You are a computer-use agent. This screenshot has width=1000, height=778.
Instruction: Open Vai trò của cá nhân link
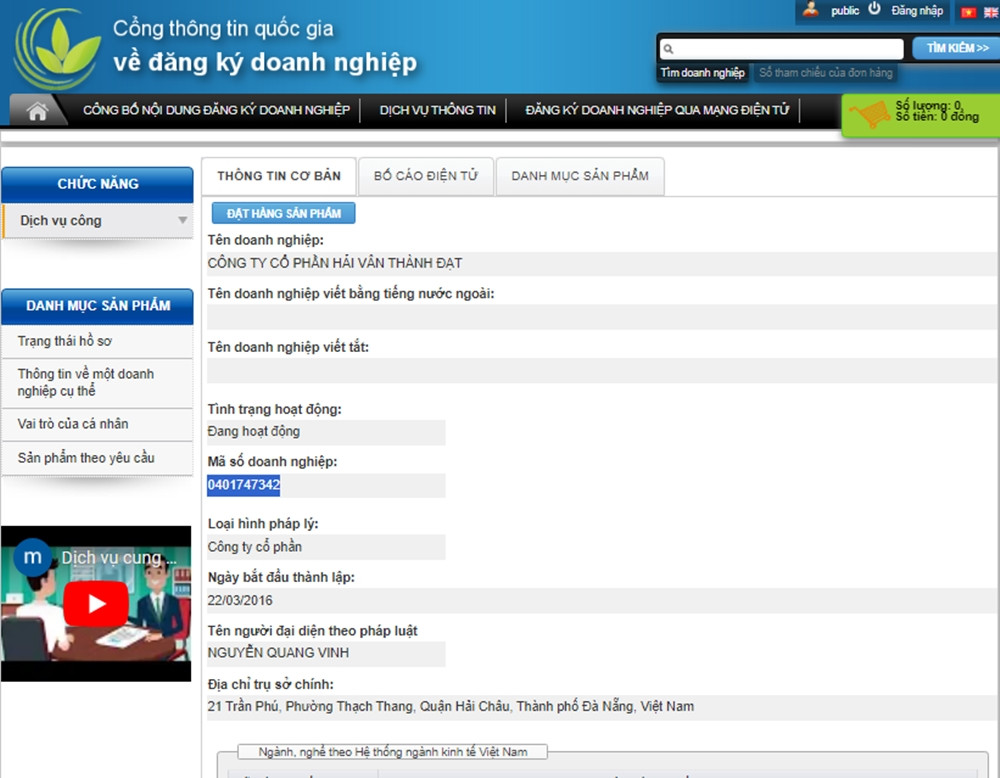[x=73, y=424]
